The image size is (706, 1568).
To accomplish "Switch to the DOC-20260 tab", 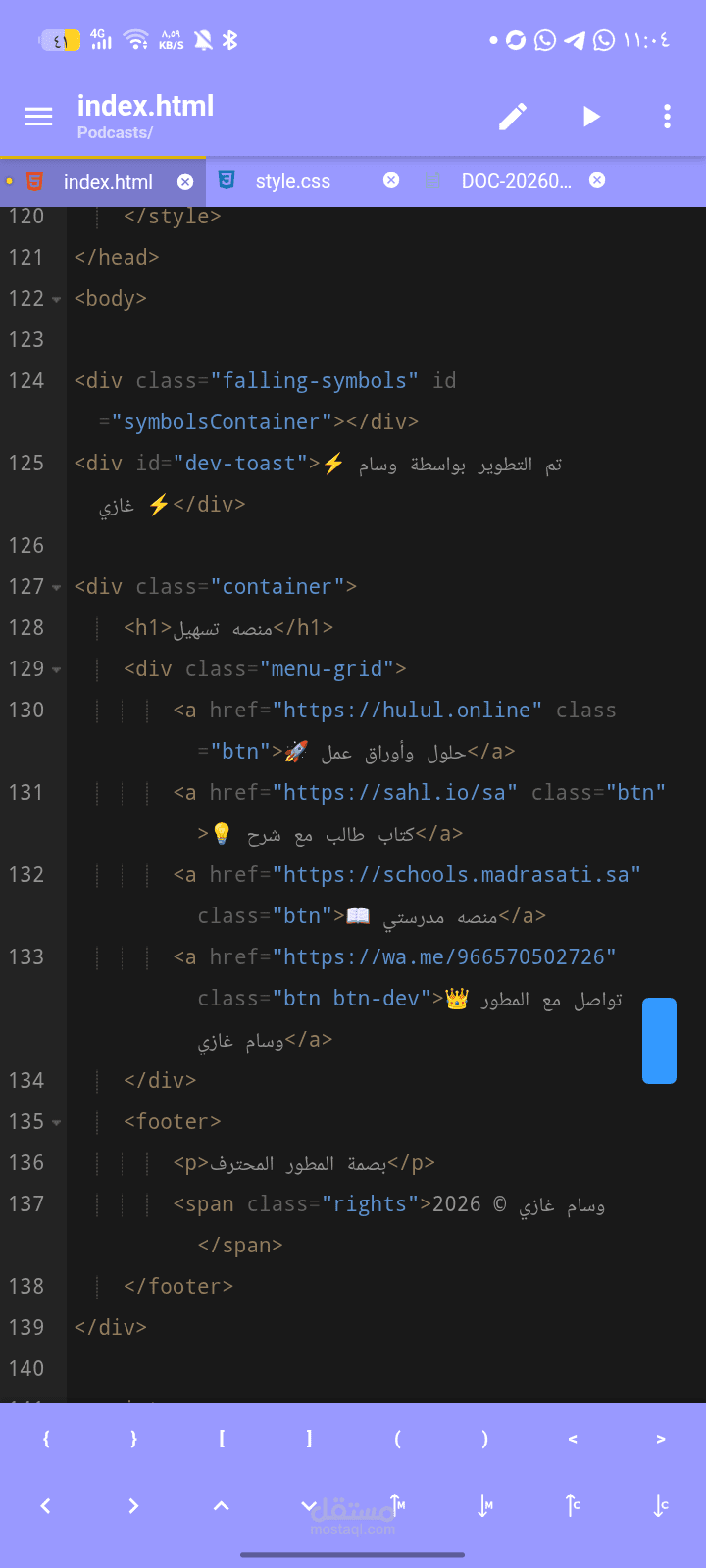I will pos(517,181).
